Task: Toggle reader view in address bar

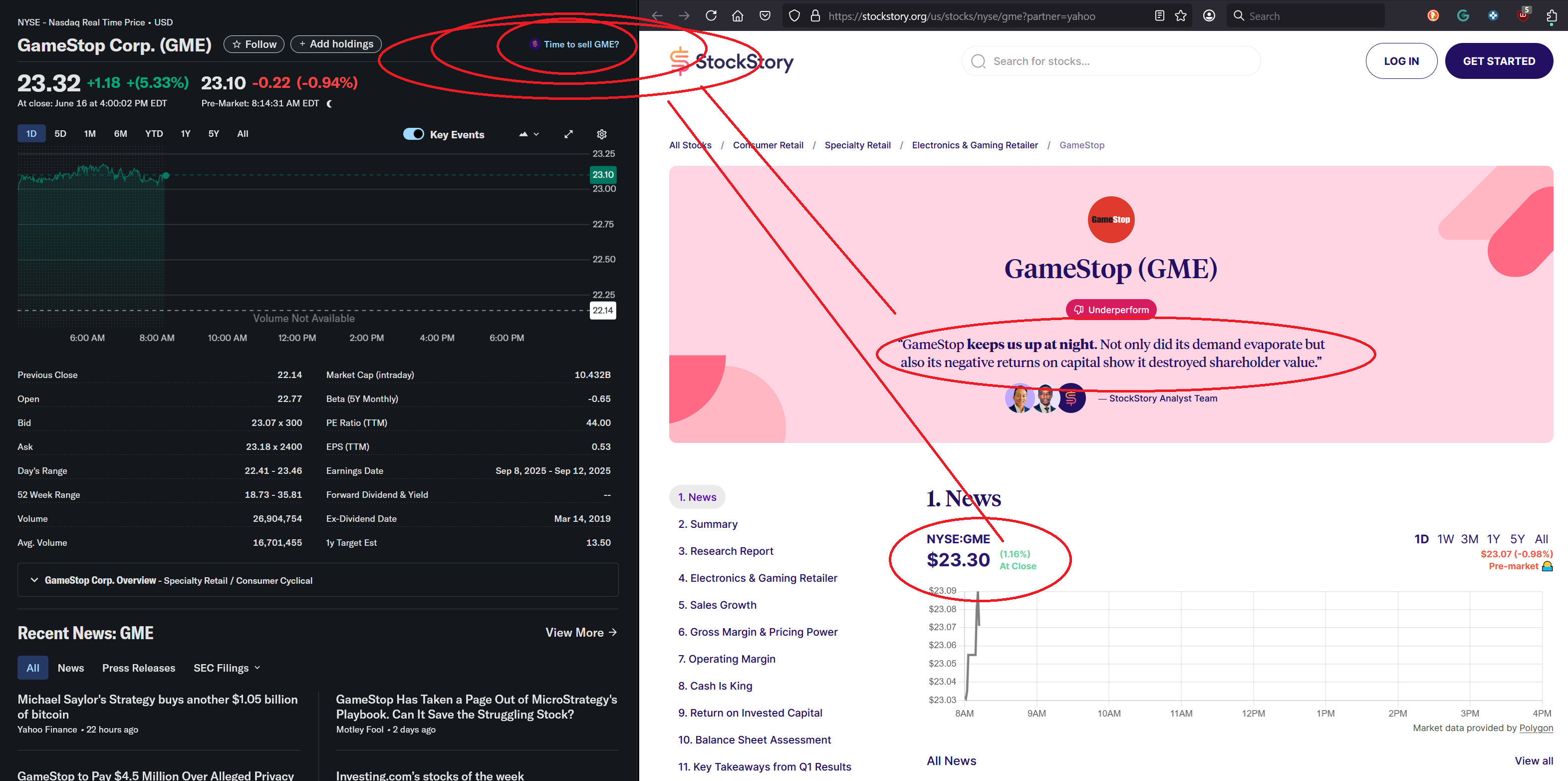Action: (1160, 16)
